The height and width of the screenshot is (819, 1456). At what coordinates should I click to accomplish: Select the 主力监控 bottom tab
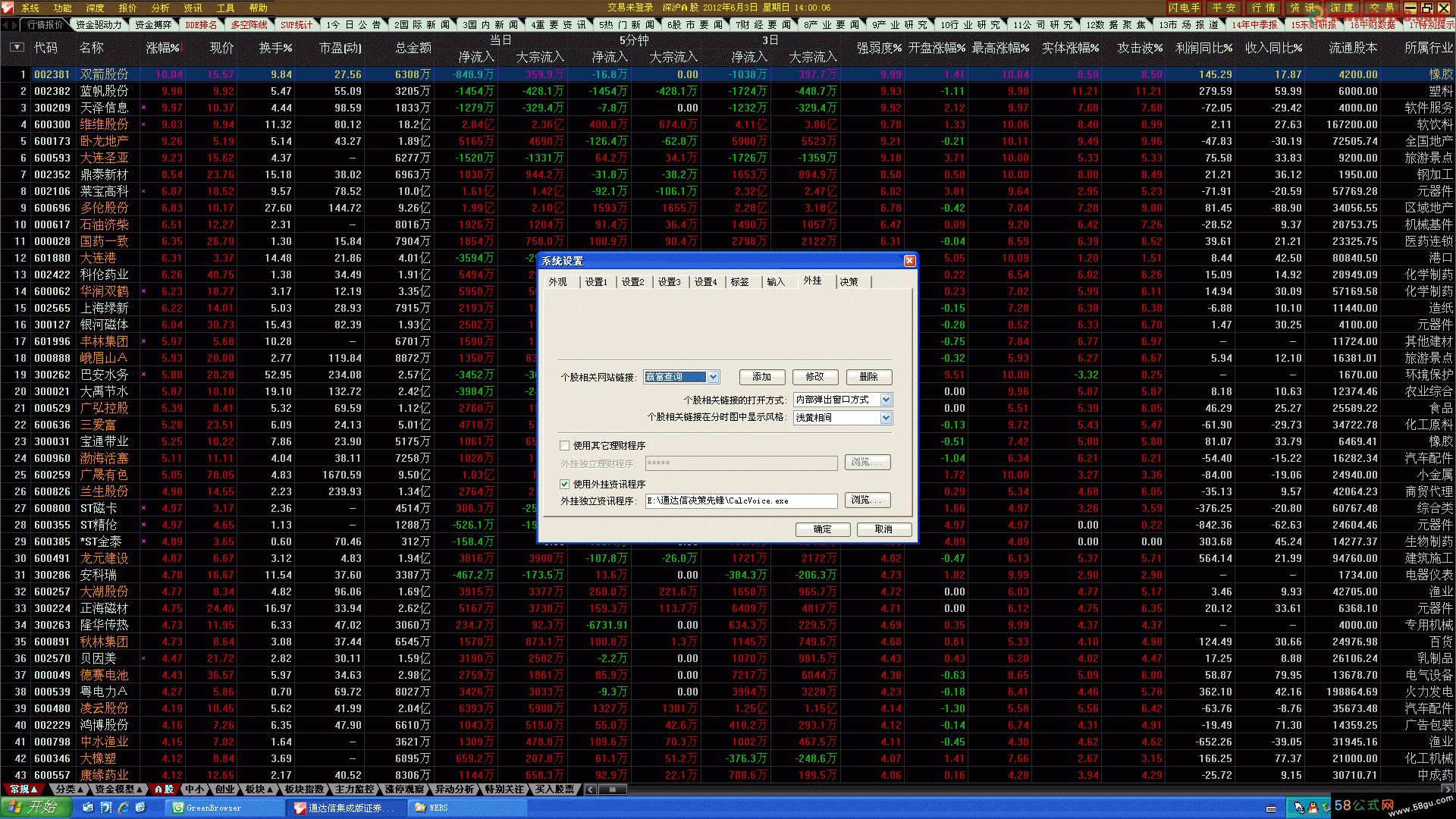[x=354, y=789]
